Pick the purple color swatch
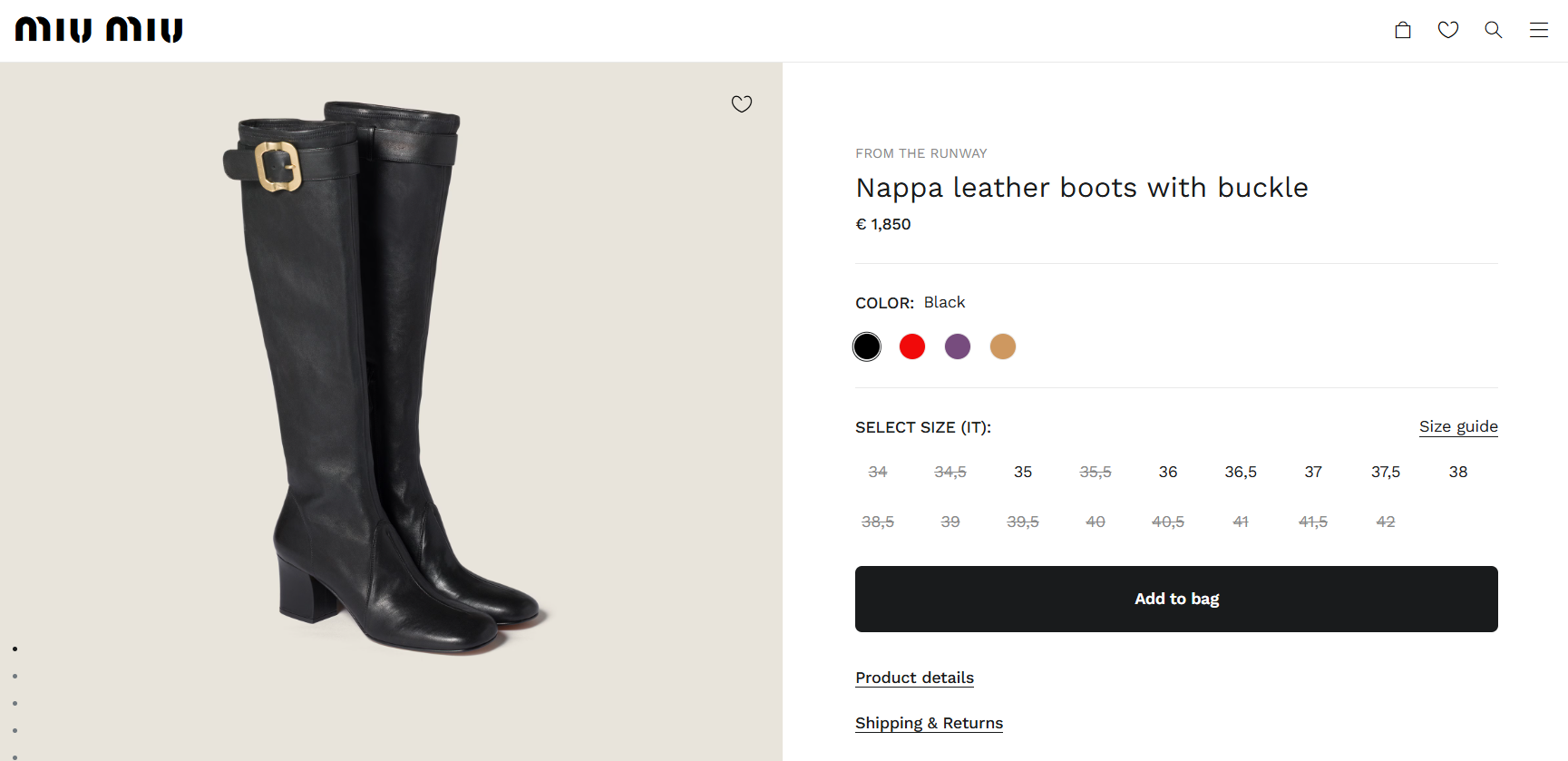1568x761 pixels. (x=958, y=346)
